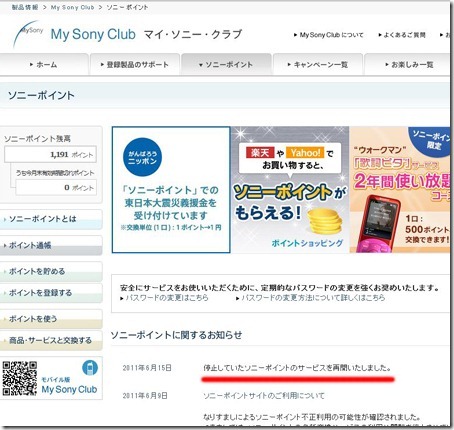Image resolution: width=454 pixels, height=430 pixels.
Task: Click the red Walkman player image
Action: coord(378,224)
